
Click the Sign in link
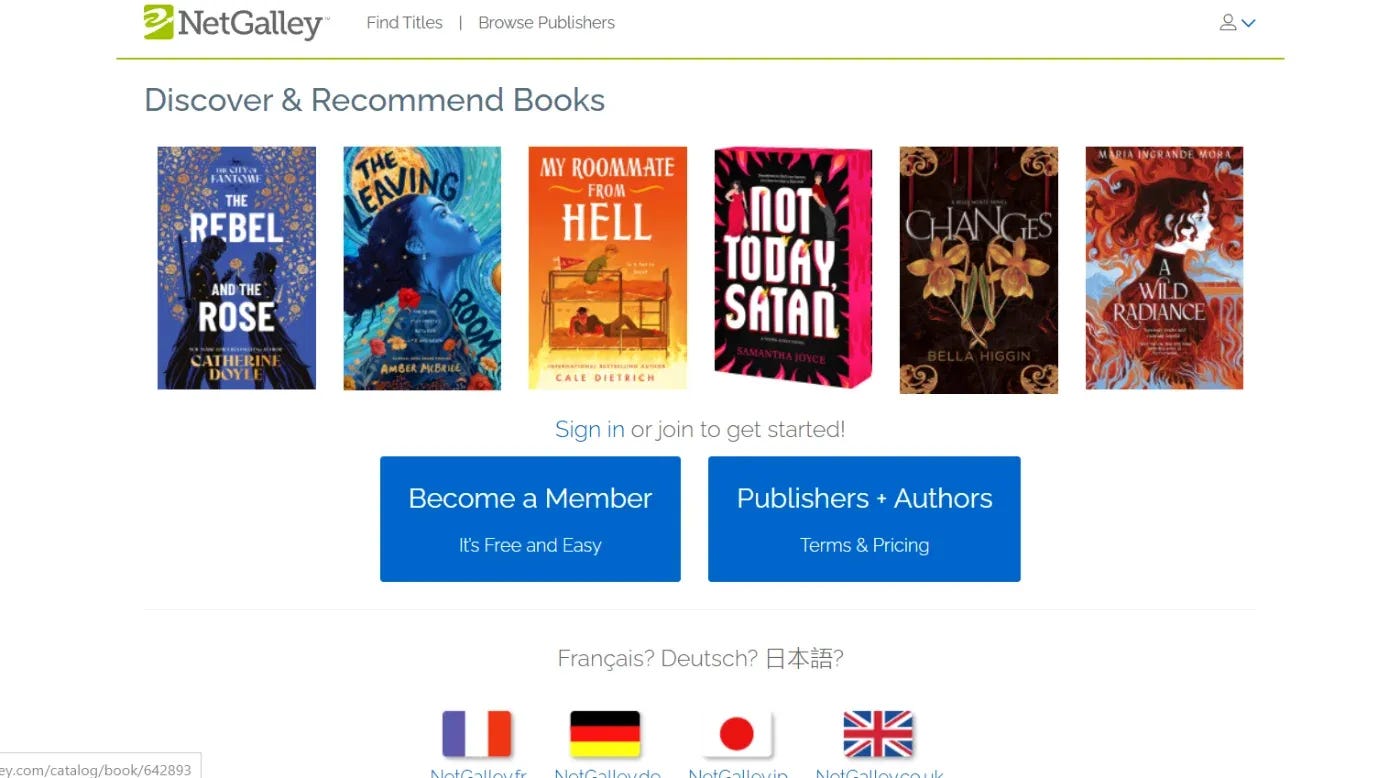[x=589, y=429]
